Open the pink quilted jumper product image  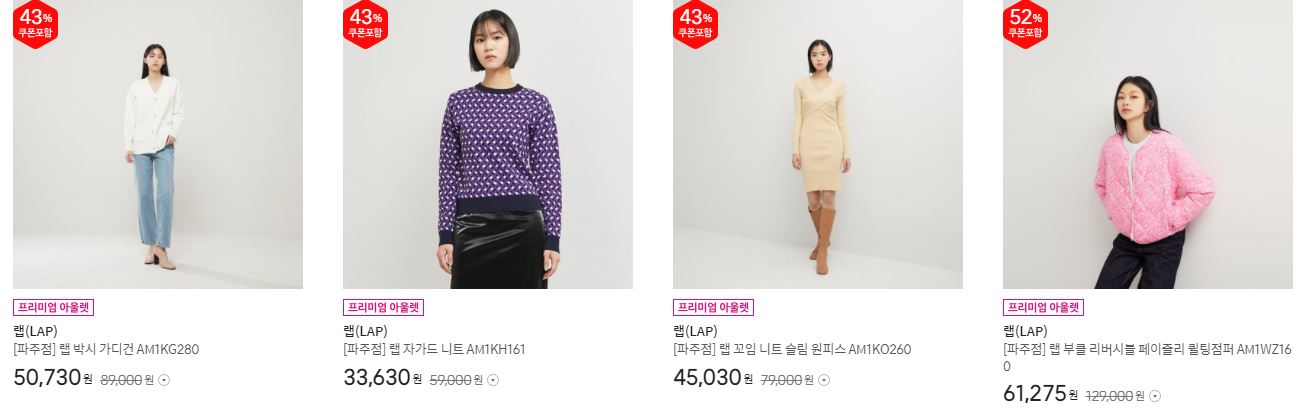pos(1148,144)
